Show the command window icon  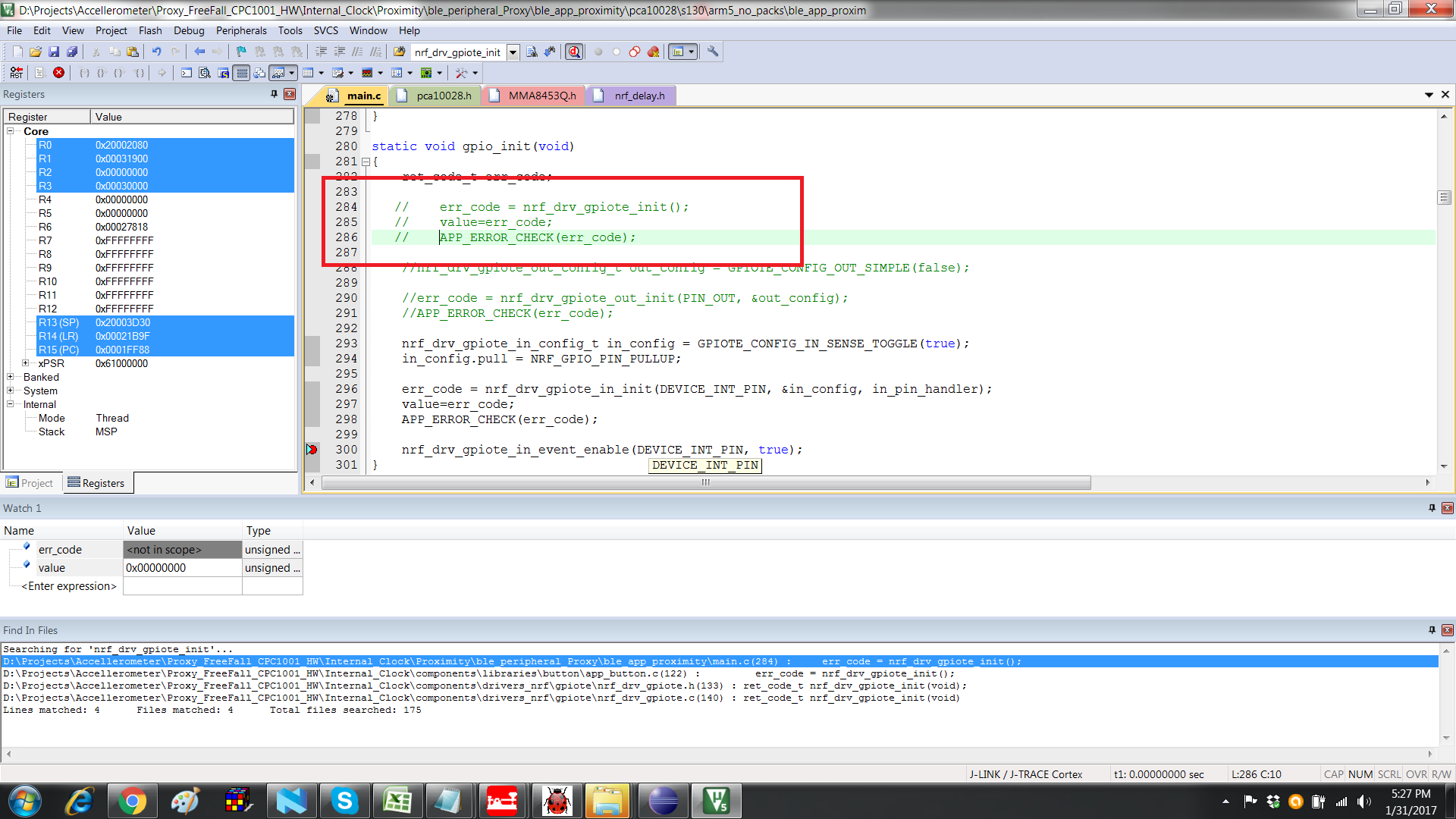(187, 73)
